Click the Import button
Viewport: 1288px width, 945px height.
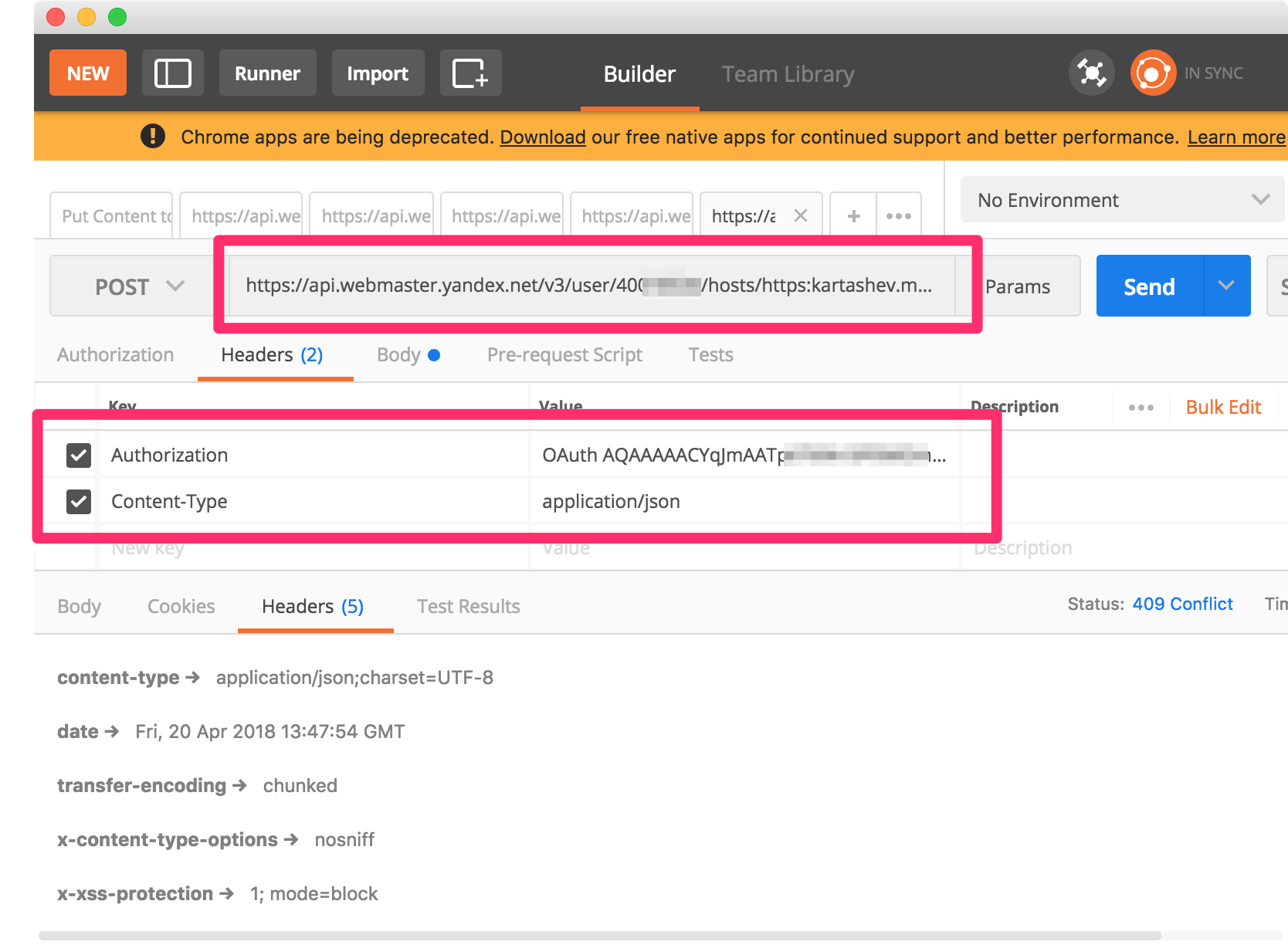pyautogui.click(x=378, y=73)
